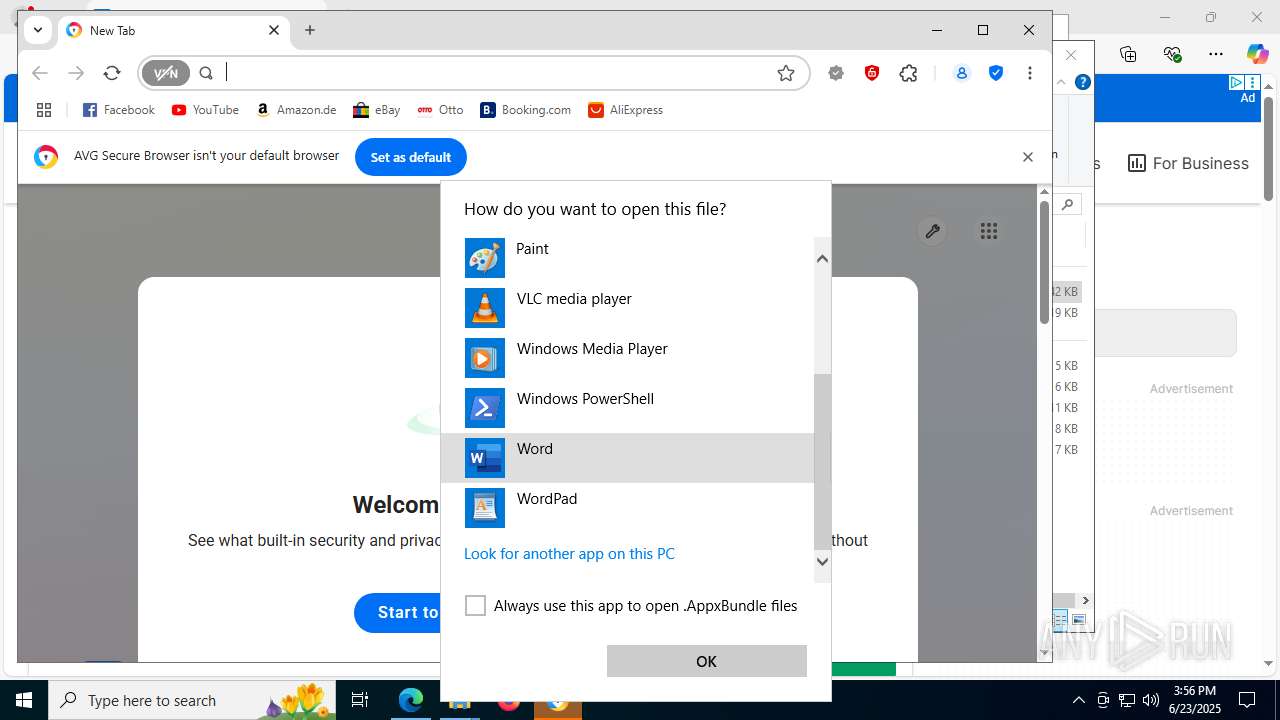Open the clock showing 3:56 PM
1280x720 pixels.
tap(1195, 700)
